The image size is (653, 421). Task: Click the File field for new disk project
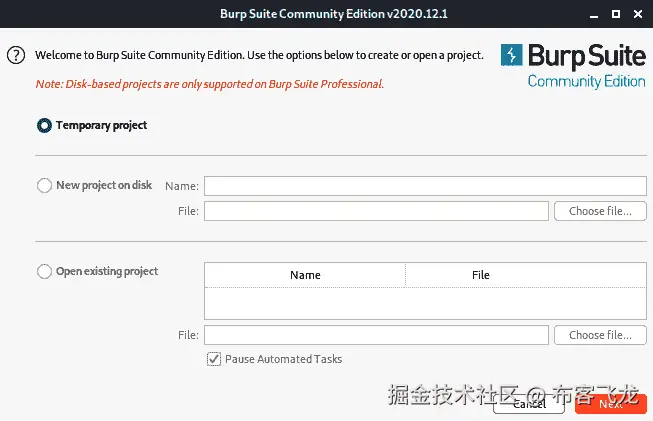click(376, 211)
